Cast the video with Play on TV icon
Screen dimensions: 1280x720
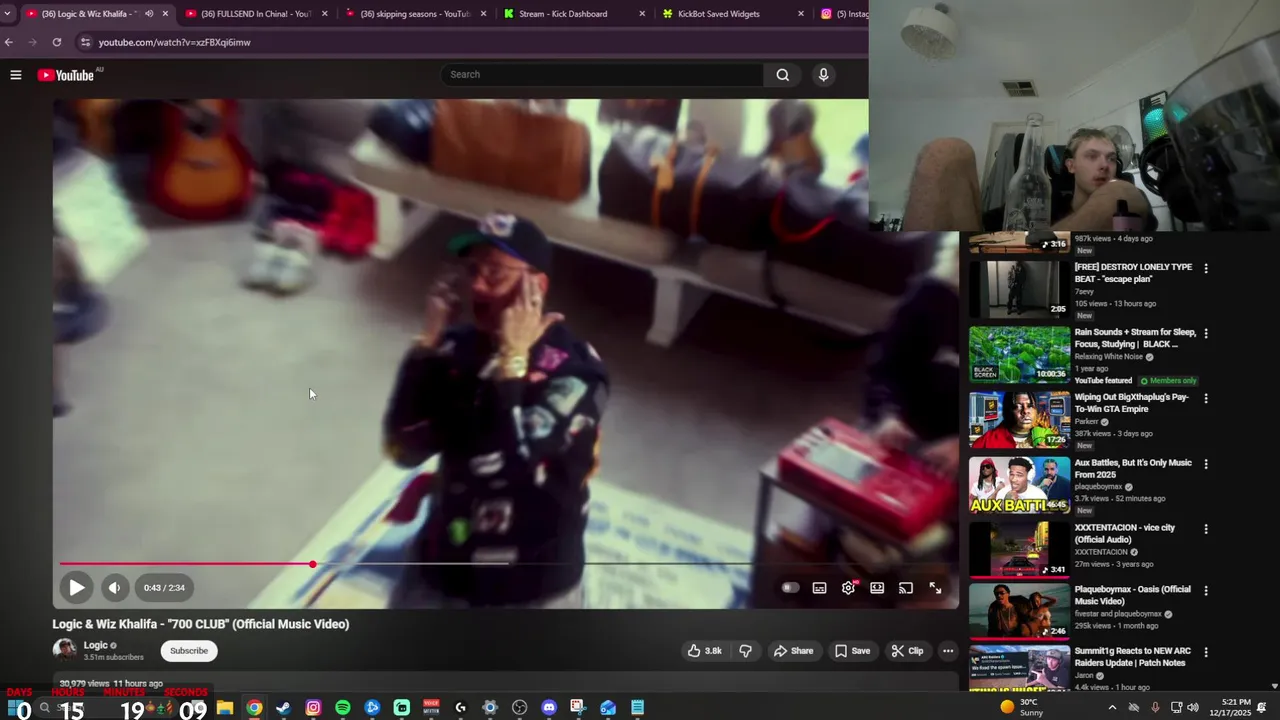pos(906,588)
